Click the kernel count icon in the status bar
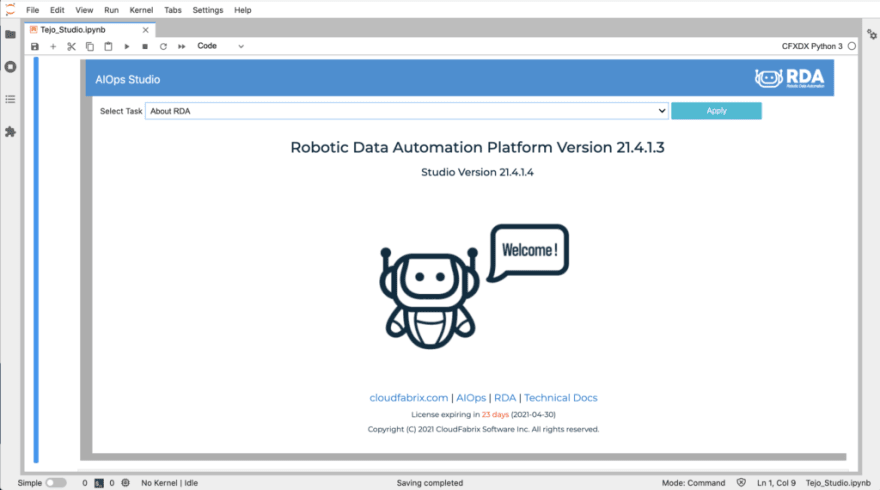880x490 pixels. (x=125, y=483)
